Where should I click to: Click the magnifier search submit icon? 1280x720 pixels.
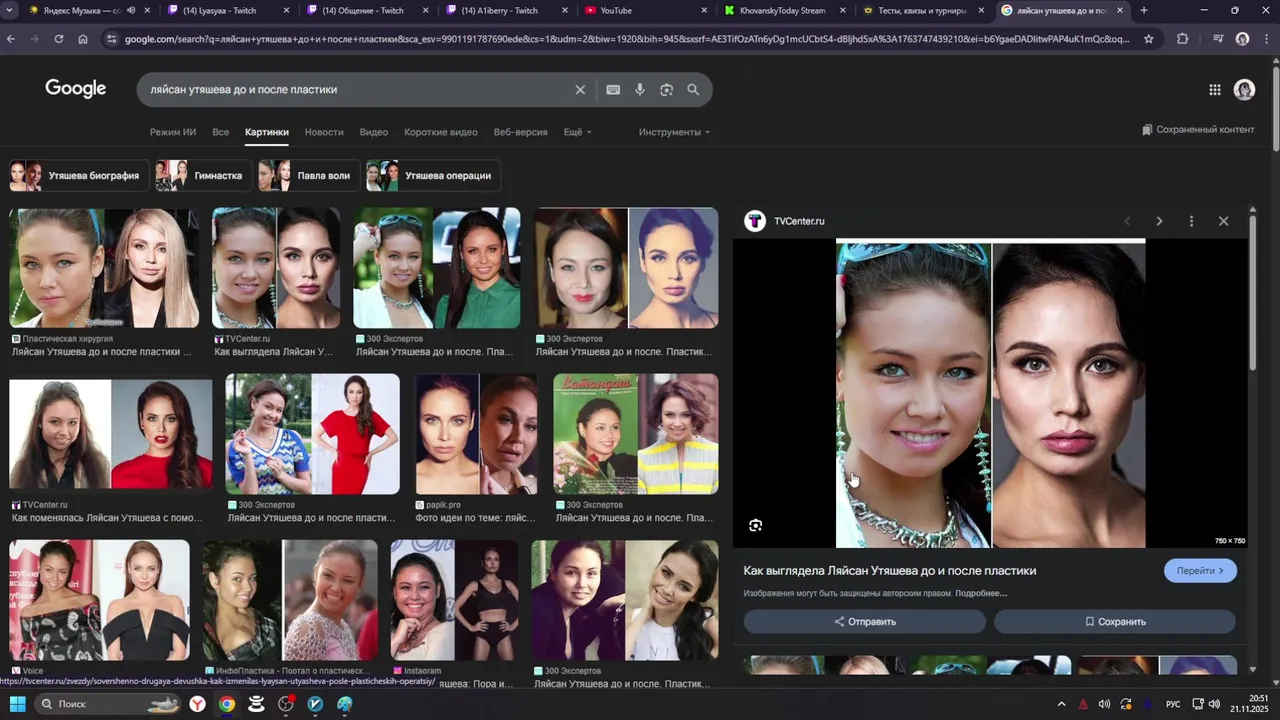tap(693, 90)
